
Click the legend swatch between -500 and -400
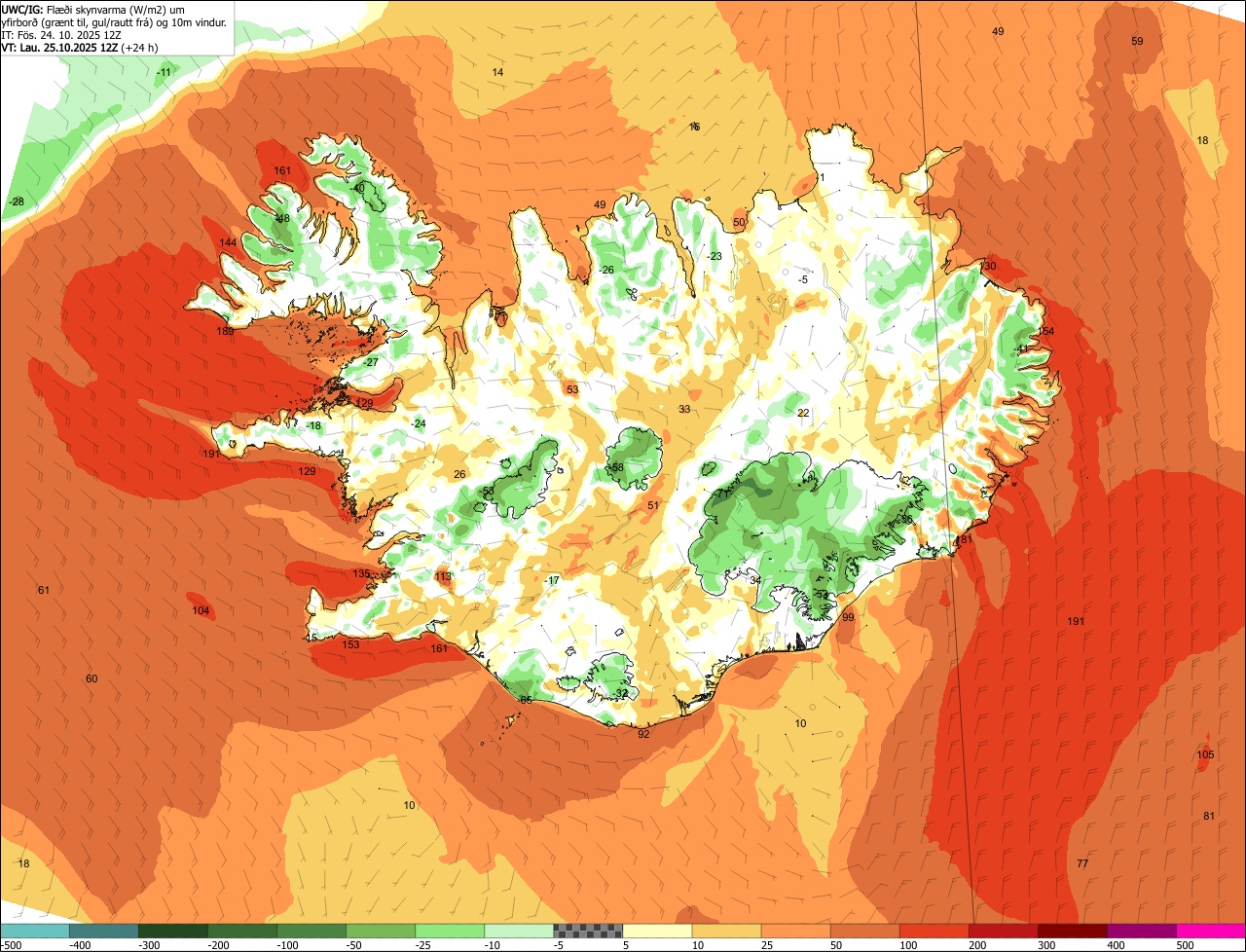(x=34, y=931)
